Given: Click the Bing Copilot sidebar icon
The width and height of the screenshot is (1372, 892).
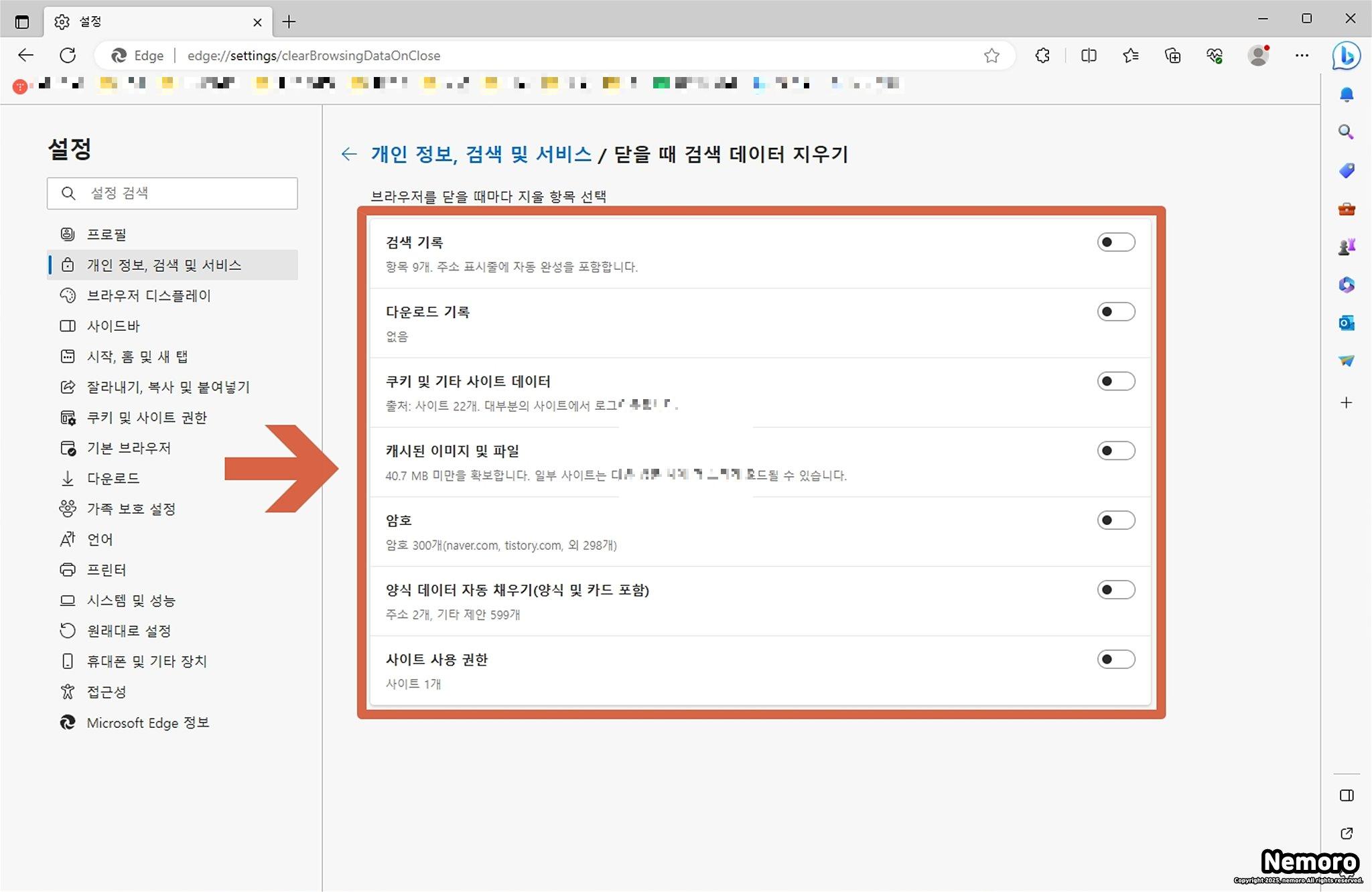Looking at the screenshot, I should 1346,56.
